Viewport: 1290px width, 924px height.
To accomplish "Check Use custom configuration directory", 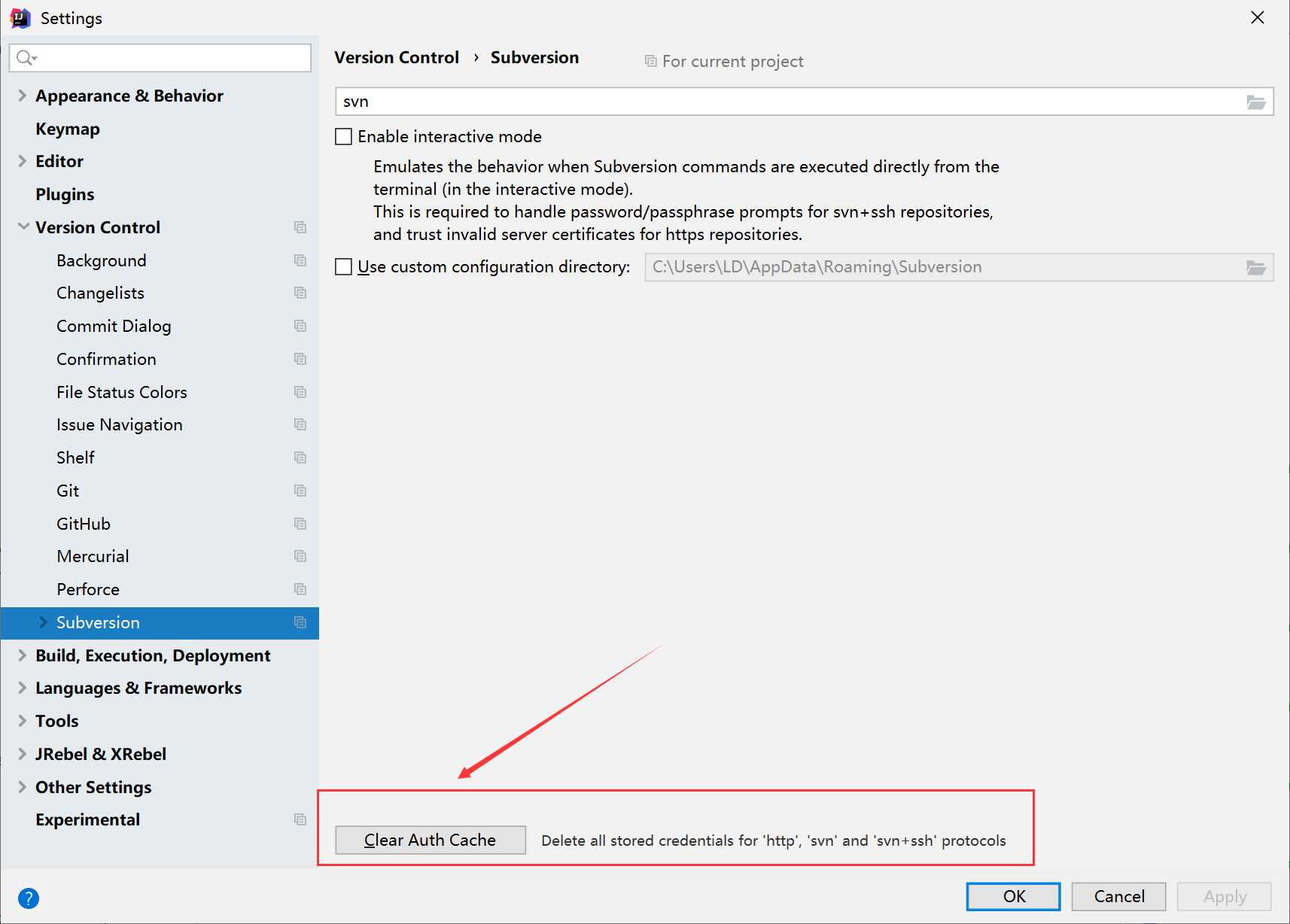I will [343, 267].
